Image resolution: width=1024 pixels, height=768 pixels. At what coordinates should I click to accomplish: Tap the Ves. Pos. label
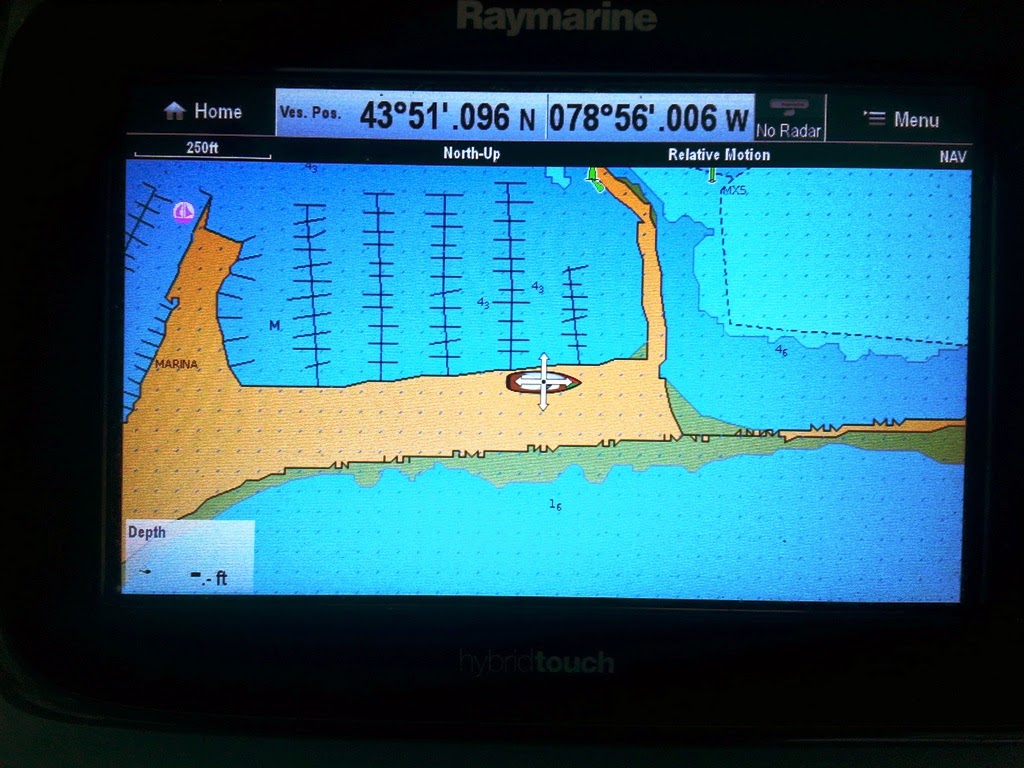point(310,112)
